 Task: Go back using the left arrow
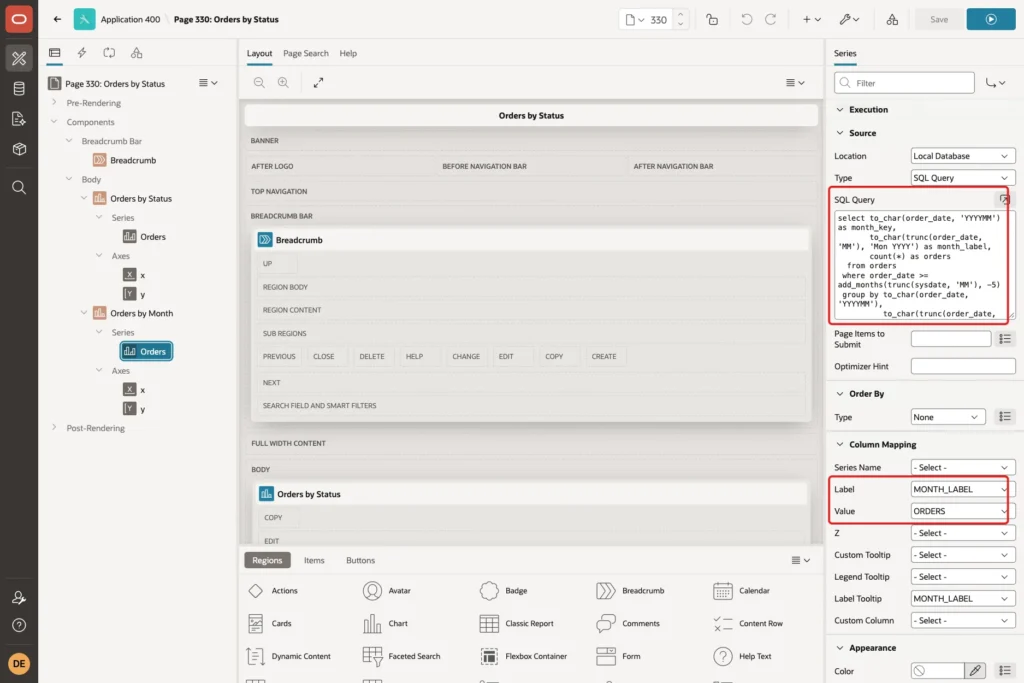[x=57, y=19]
